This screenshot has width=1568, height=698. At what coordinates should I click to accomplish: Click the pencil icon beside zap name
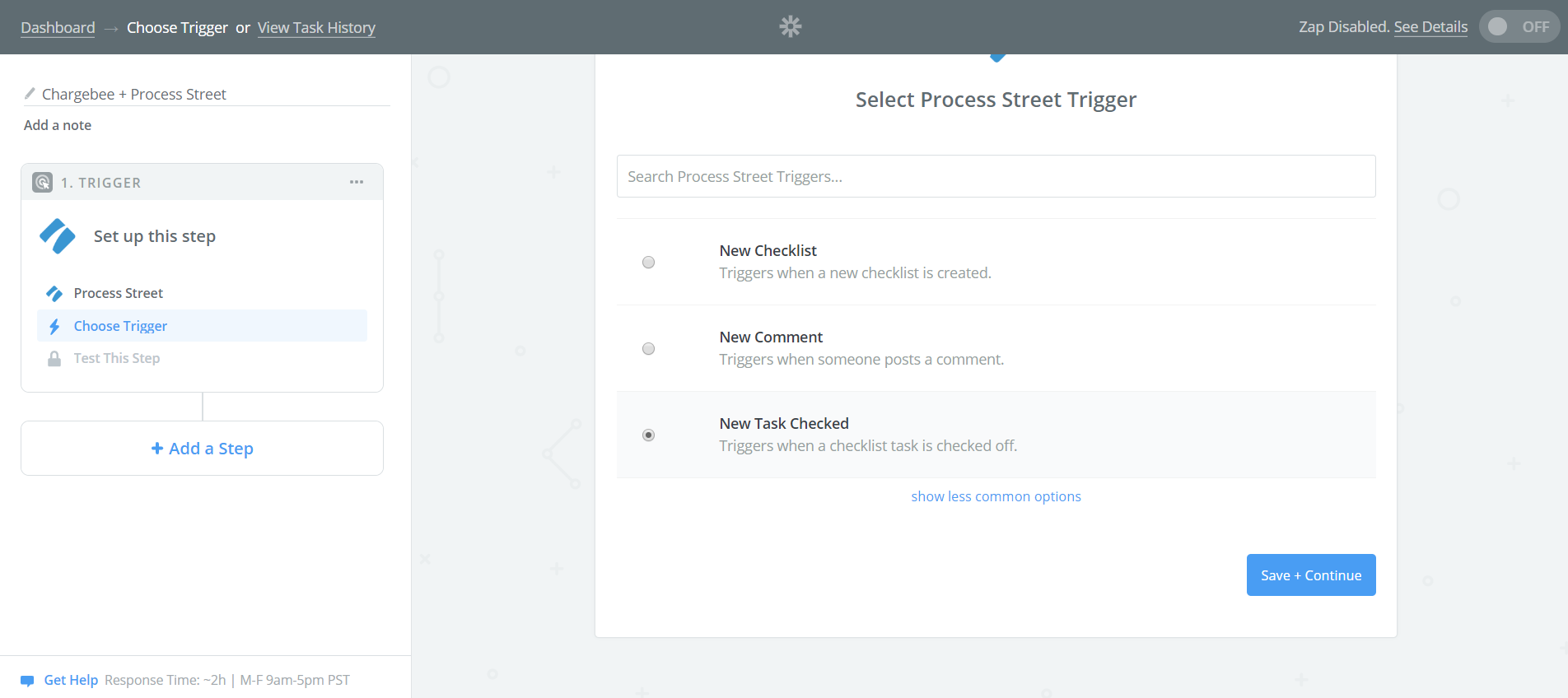click(30, 94)
